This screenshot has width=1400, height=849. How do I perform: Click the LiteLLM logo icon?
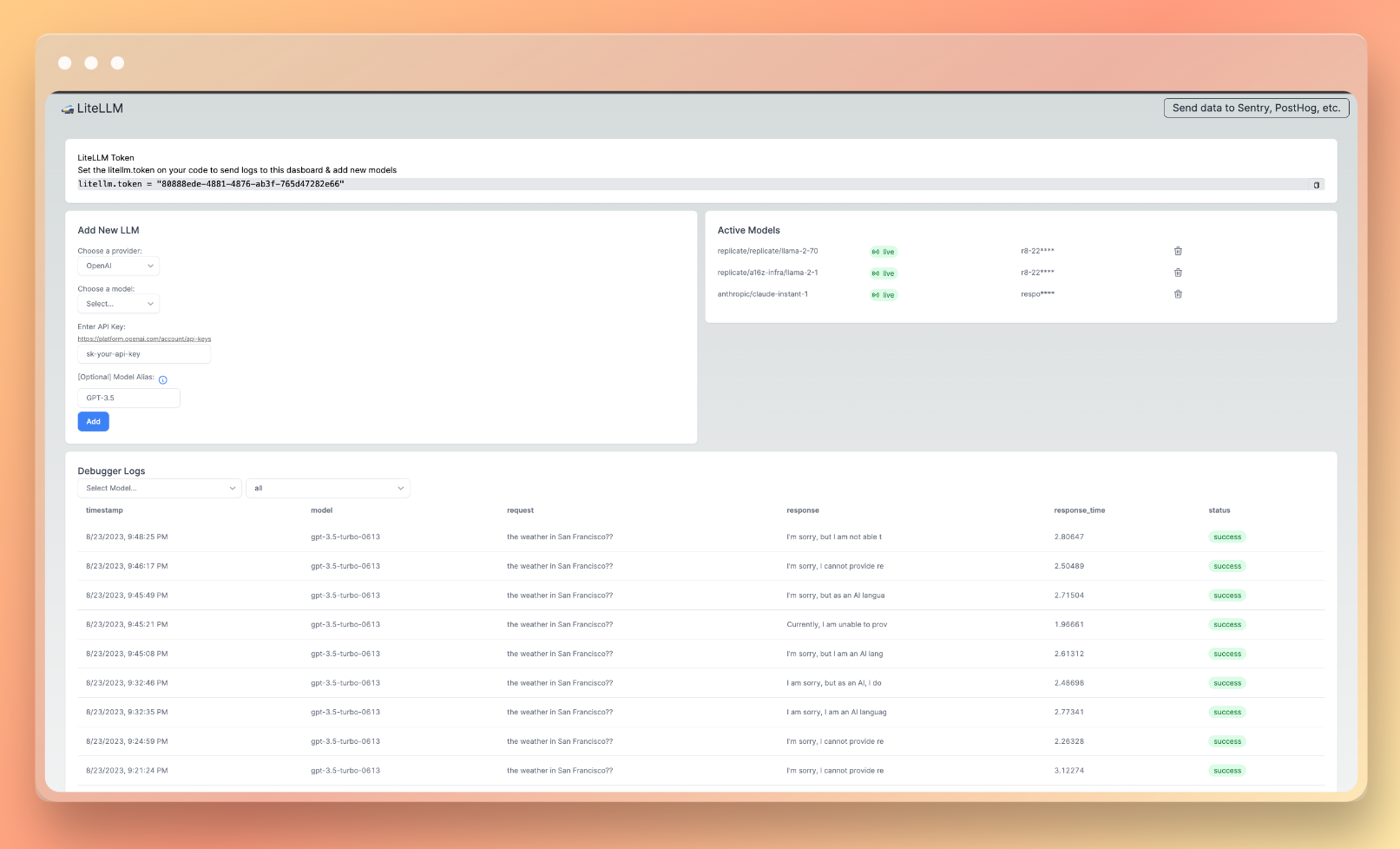coord(67,109)
